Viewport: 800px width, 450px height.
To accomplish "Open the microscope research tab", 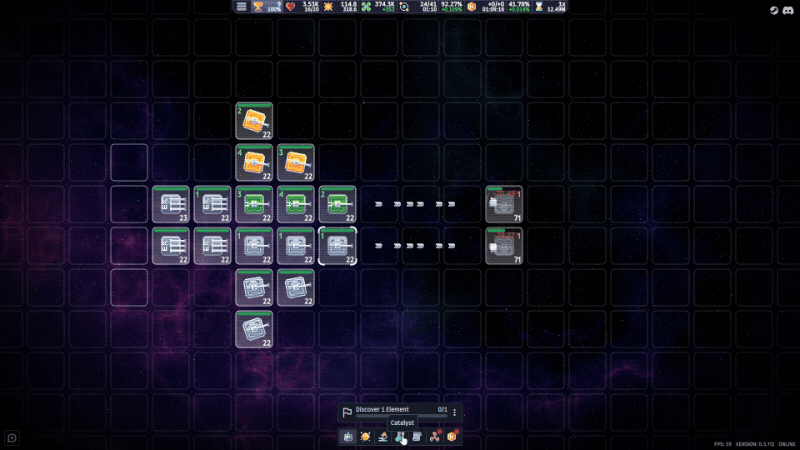I will [x=383, y=437].
